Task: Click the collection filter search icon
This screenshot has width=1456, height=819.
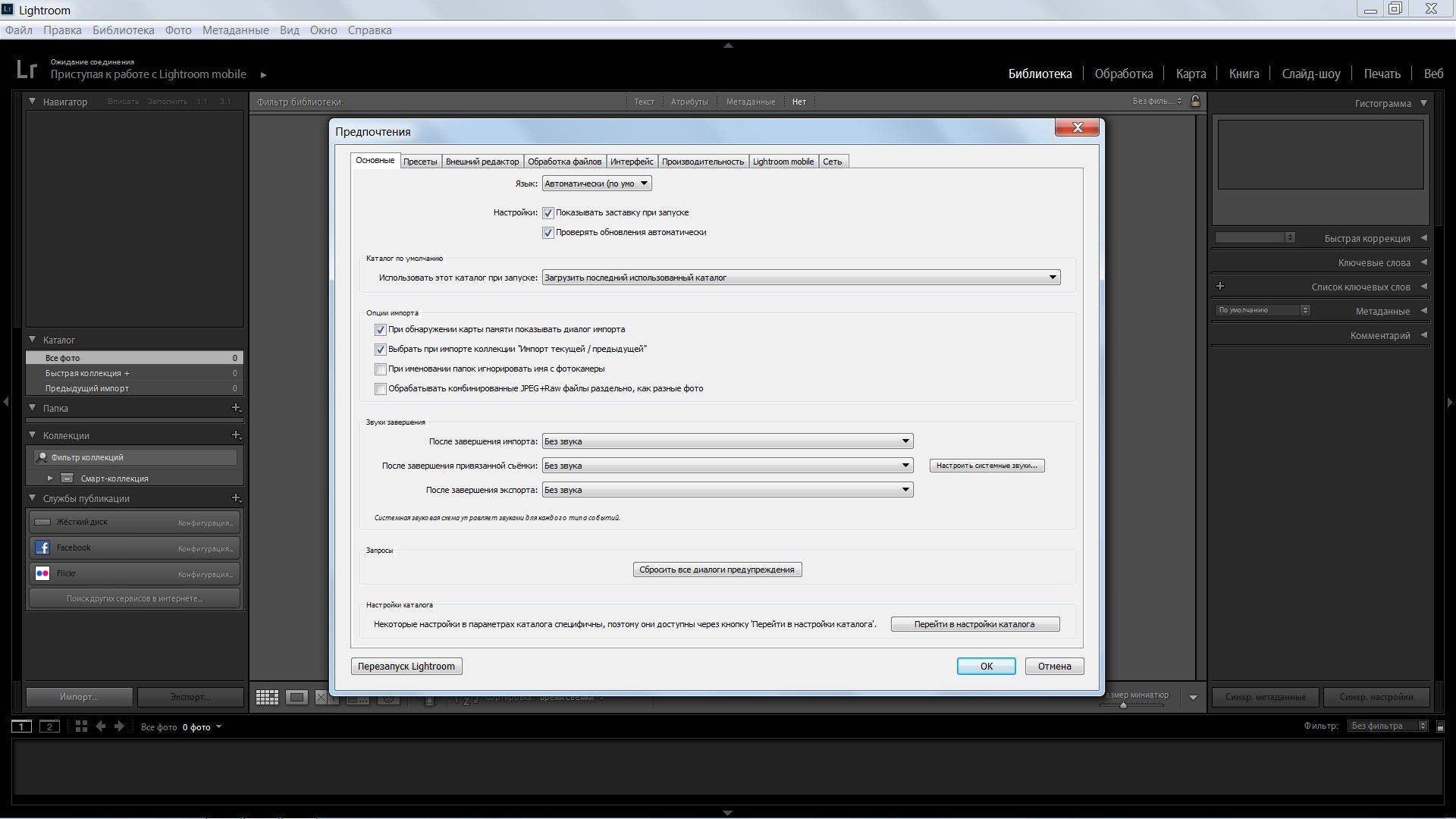Action: (x=42, y=457)
